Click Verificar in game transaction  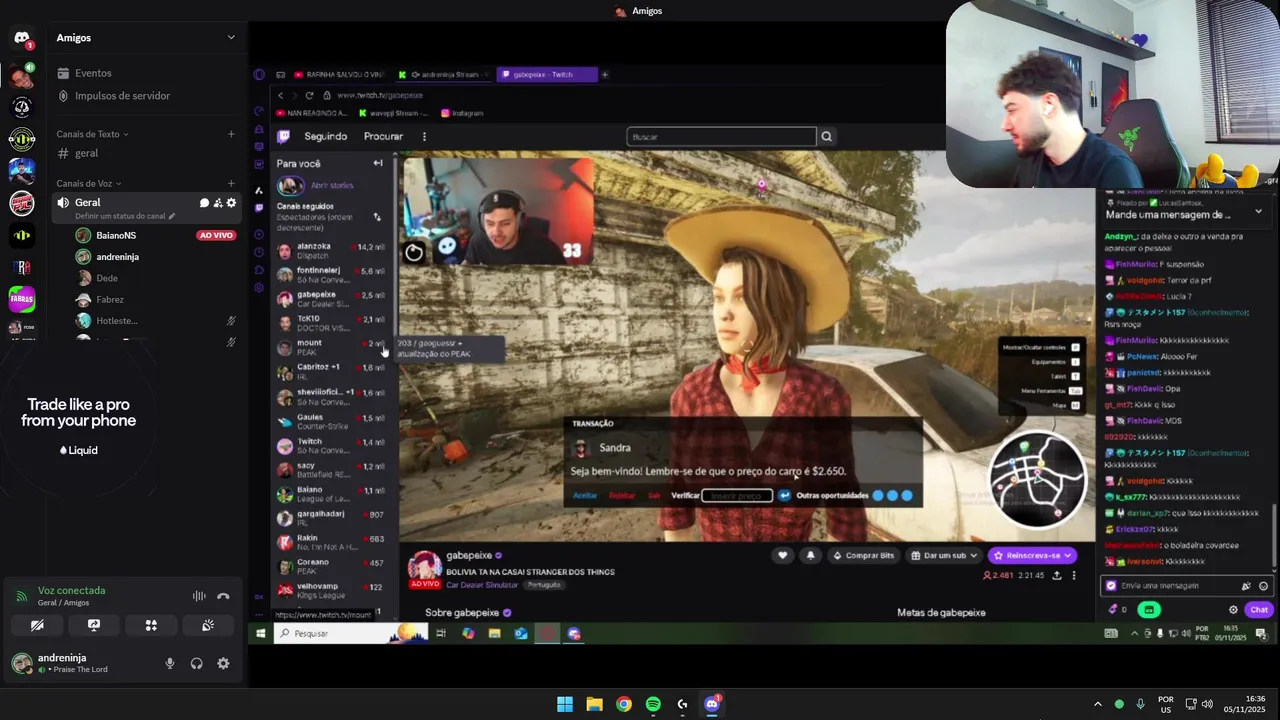[x=685, y=495]
